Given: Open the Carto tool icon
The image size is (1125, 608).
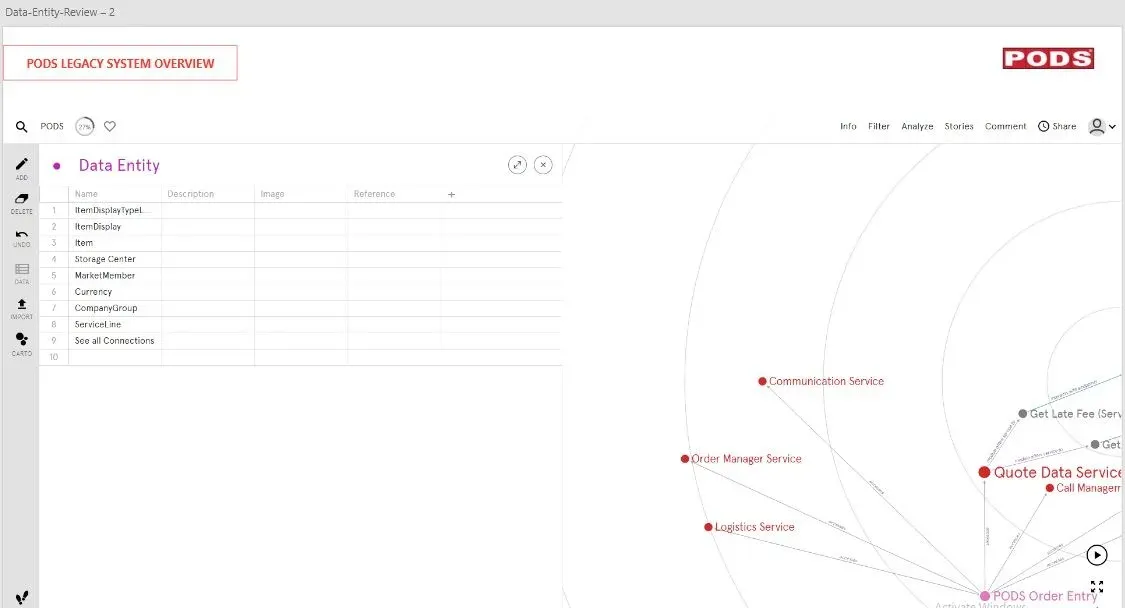Looking at the screenshot, I should [21, 340].
